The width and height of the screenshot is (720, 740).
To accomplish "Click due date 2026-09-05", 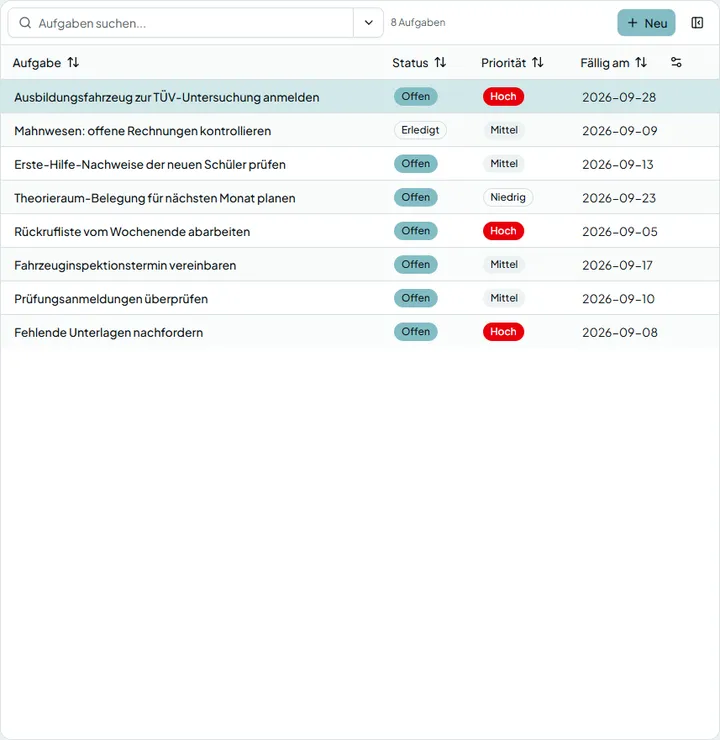I will [620, 231].
